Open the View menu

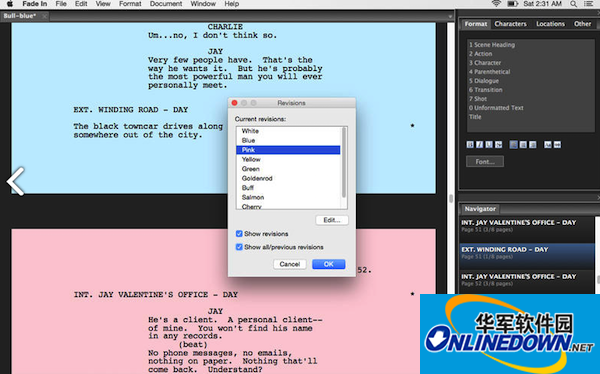click(103, 4)
